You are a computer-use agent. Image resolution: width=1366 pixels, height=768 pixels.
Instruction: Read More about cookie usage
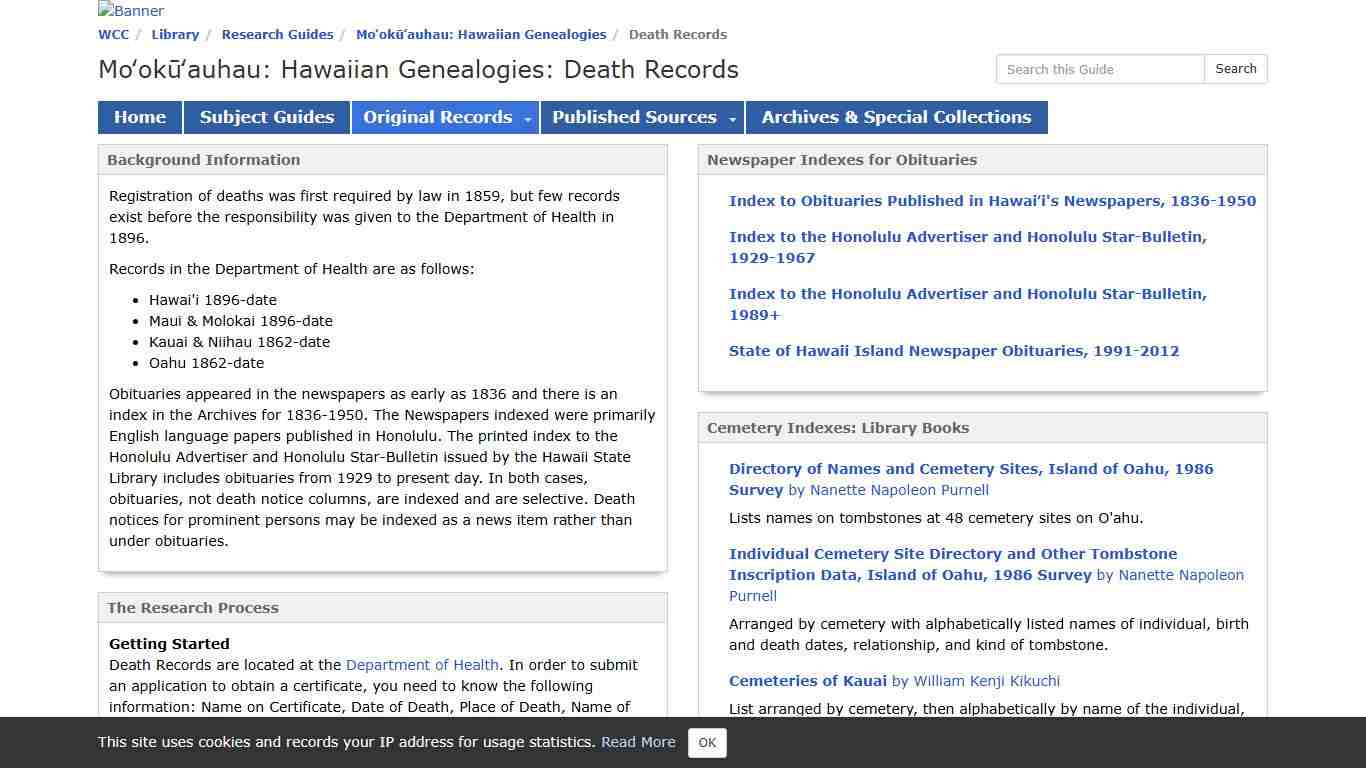pos(638,742)
